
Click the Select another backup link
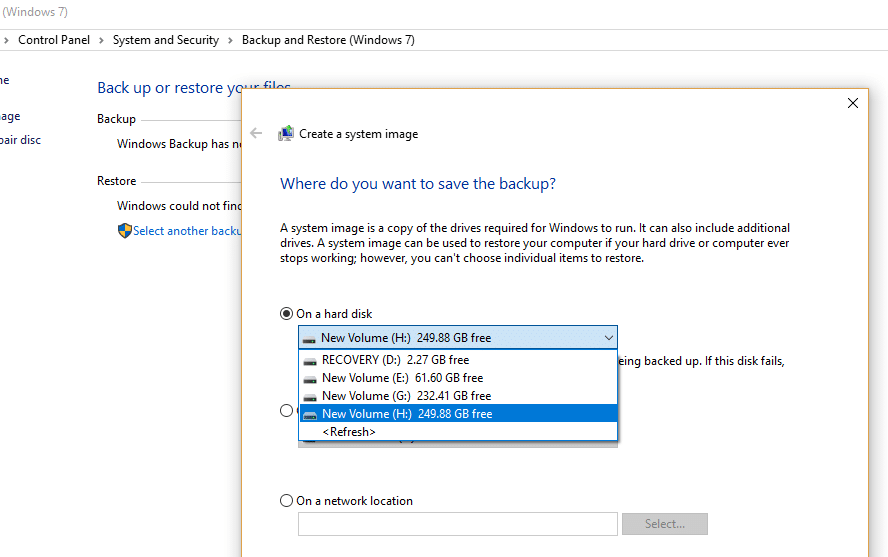(x=187, y=231)
